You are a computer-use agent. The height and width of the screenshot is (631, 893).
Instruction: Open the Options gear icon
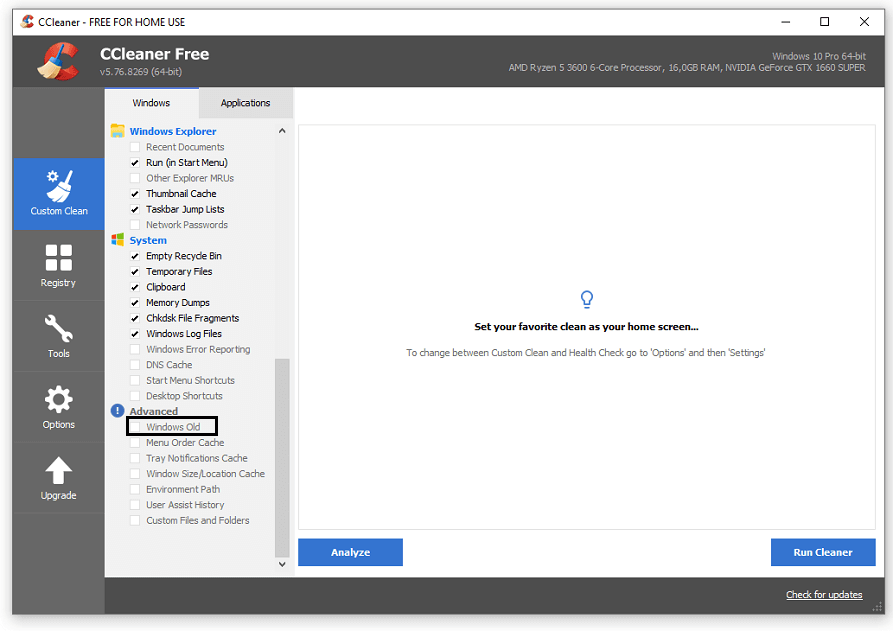pyautogui.click(x=59, y=400)
